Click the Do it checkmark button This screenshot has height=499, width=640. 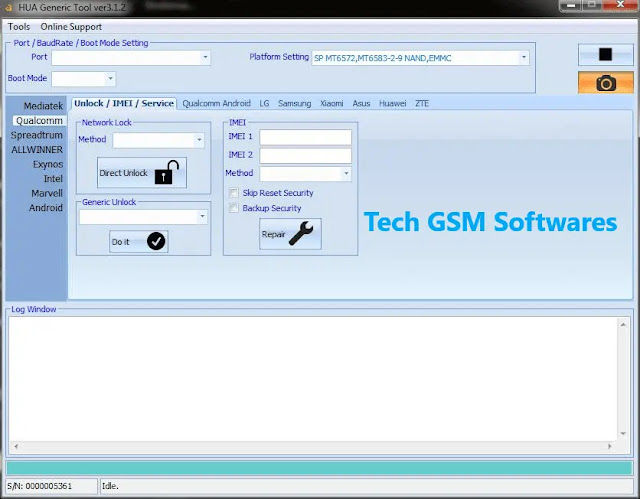pyautogui.click(x=138, y=242)
